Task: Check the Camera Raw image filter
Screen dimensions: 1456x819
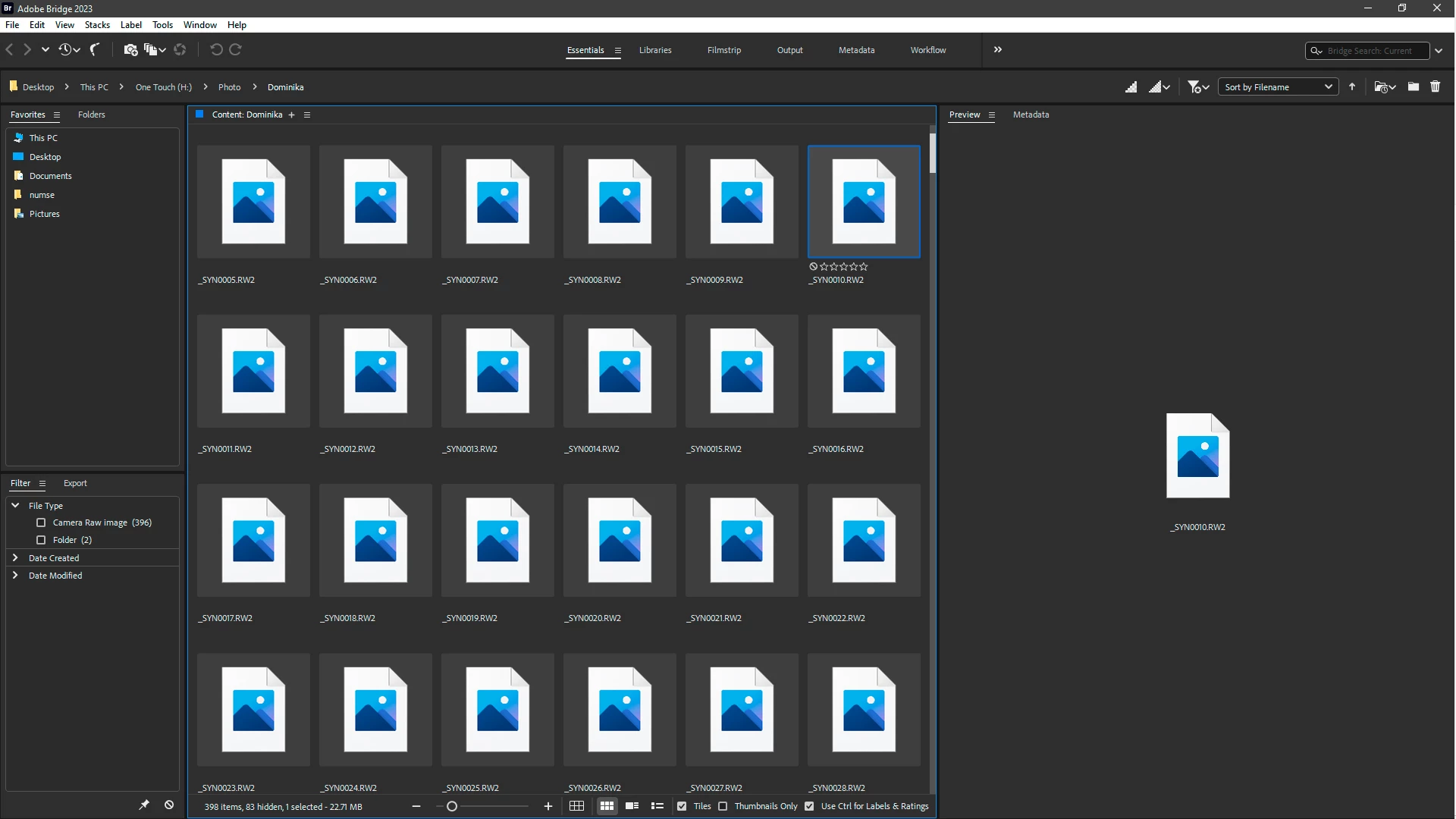Action: pyautogui.click(x=41, y=522)
